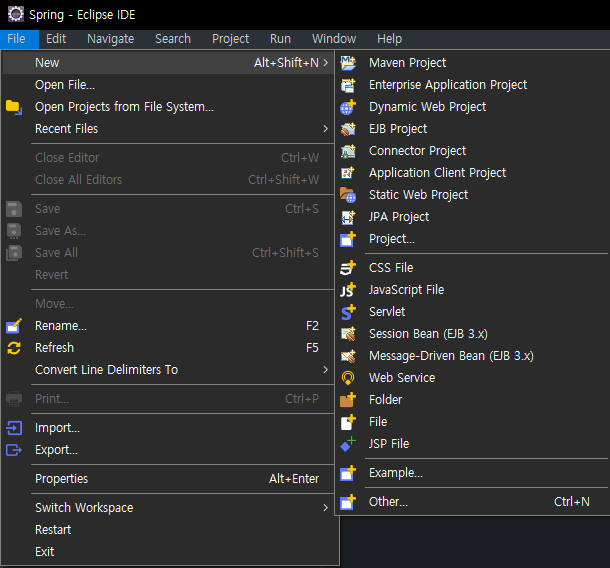This screenshot has height=568, width=610.
Task: Click the JavaScript File JS icon
Action: (x=348, y=290)
